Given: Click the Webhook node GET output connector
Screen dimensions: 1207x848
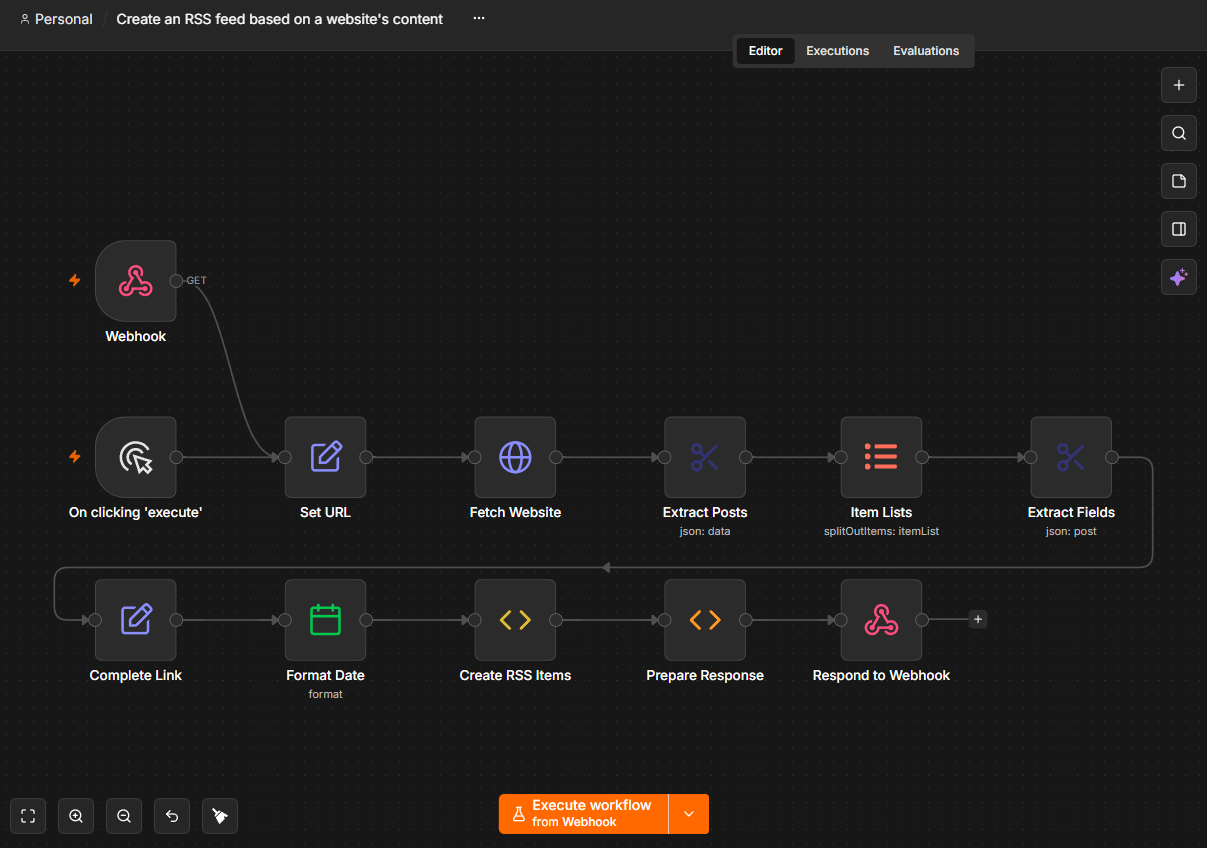Looking at the screenshot, I should point(176,281).
